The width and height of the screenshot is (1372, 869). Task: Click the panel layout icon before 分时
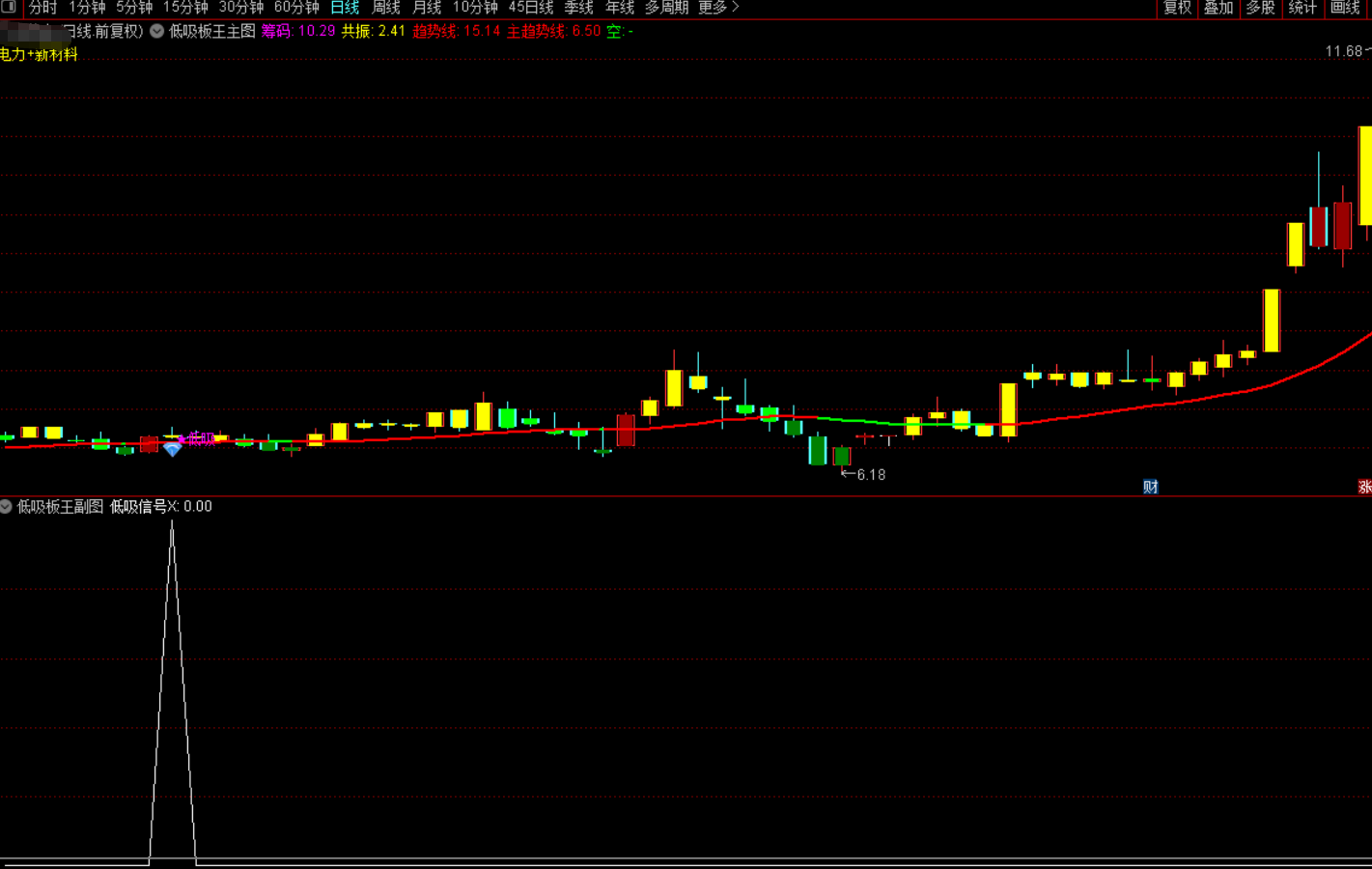9,8
